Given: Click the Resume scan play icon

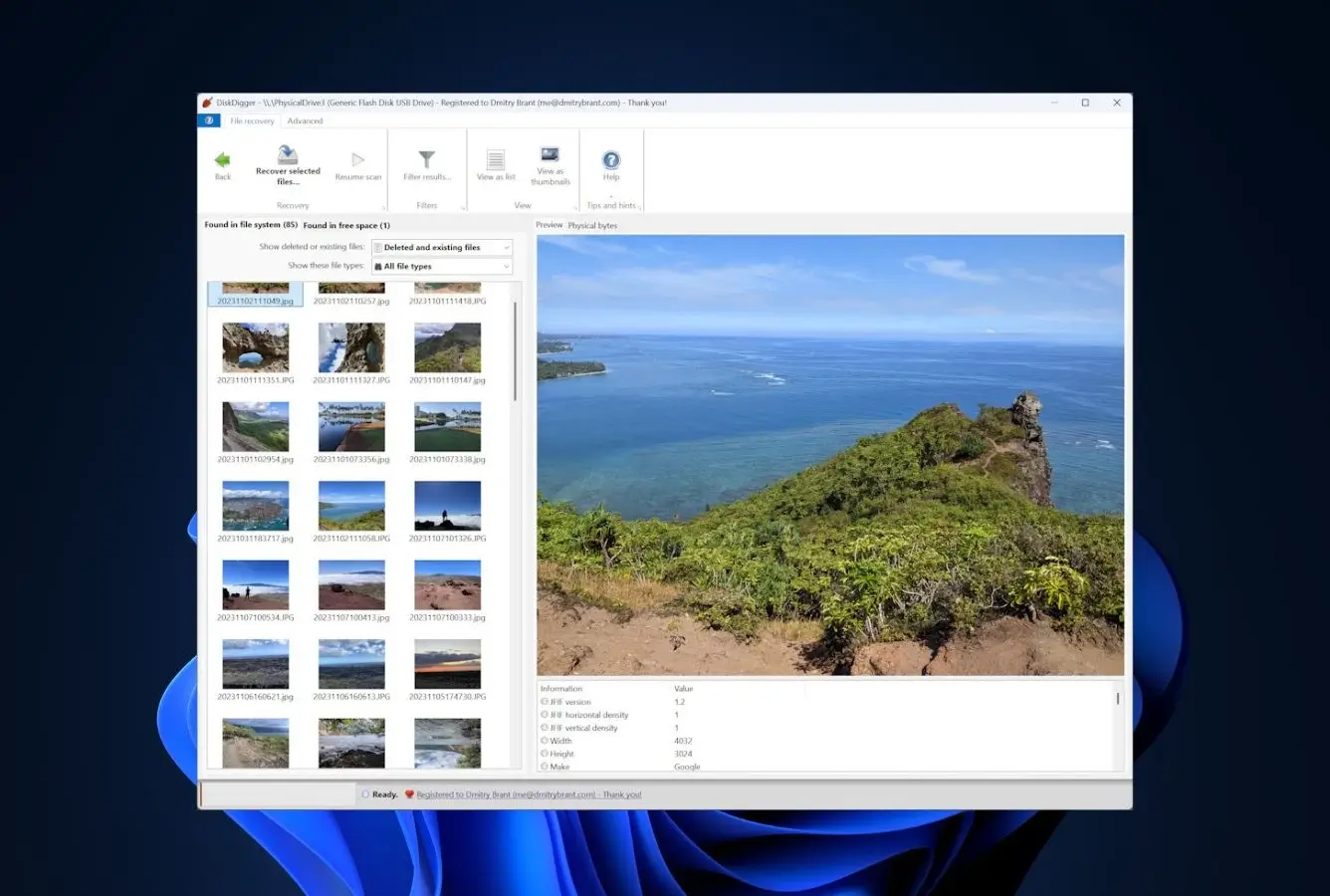Looking at the screenshot, I should coord(358,159).
